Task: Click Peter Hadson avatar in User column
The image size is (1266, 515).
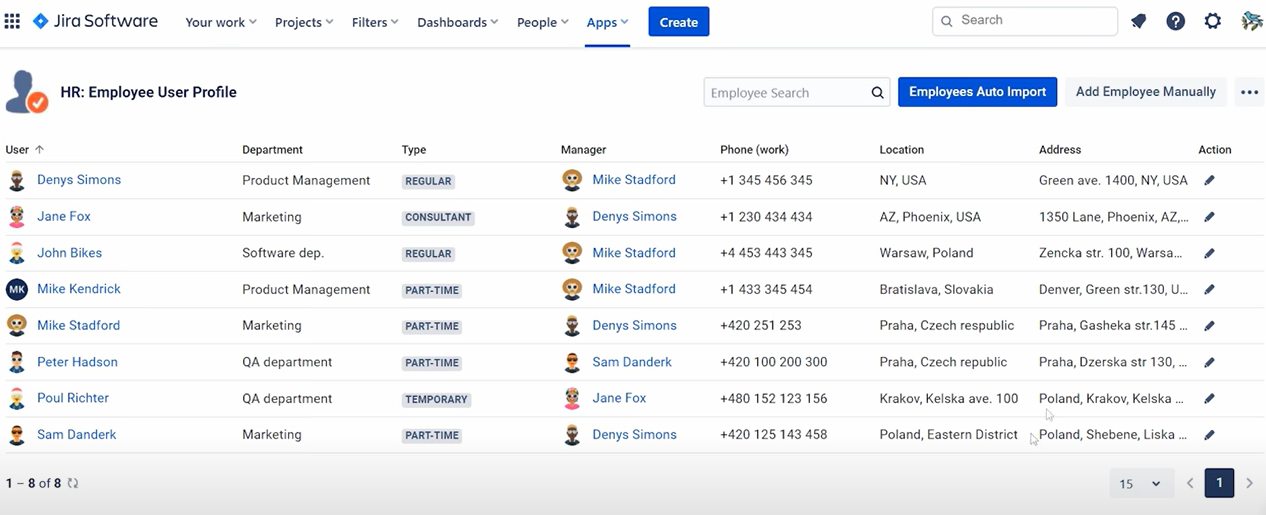Action: pyautogui.click(x=17, y=362)
